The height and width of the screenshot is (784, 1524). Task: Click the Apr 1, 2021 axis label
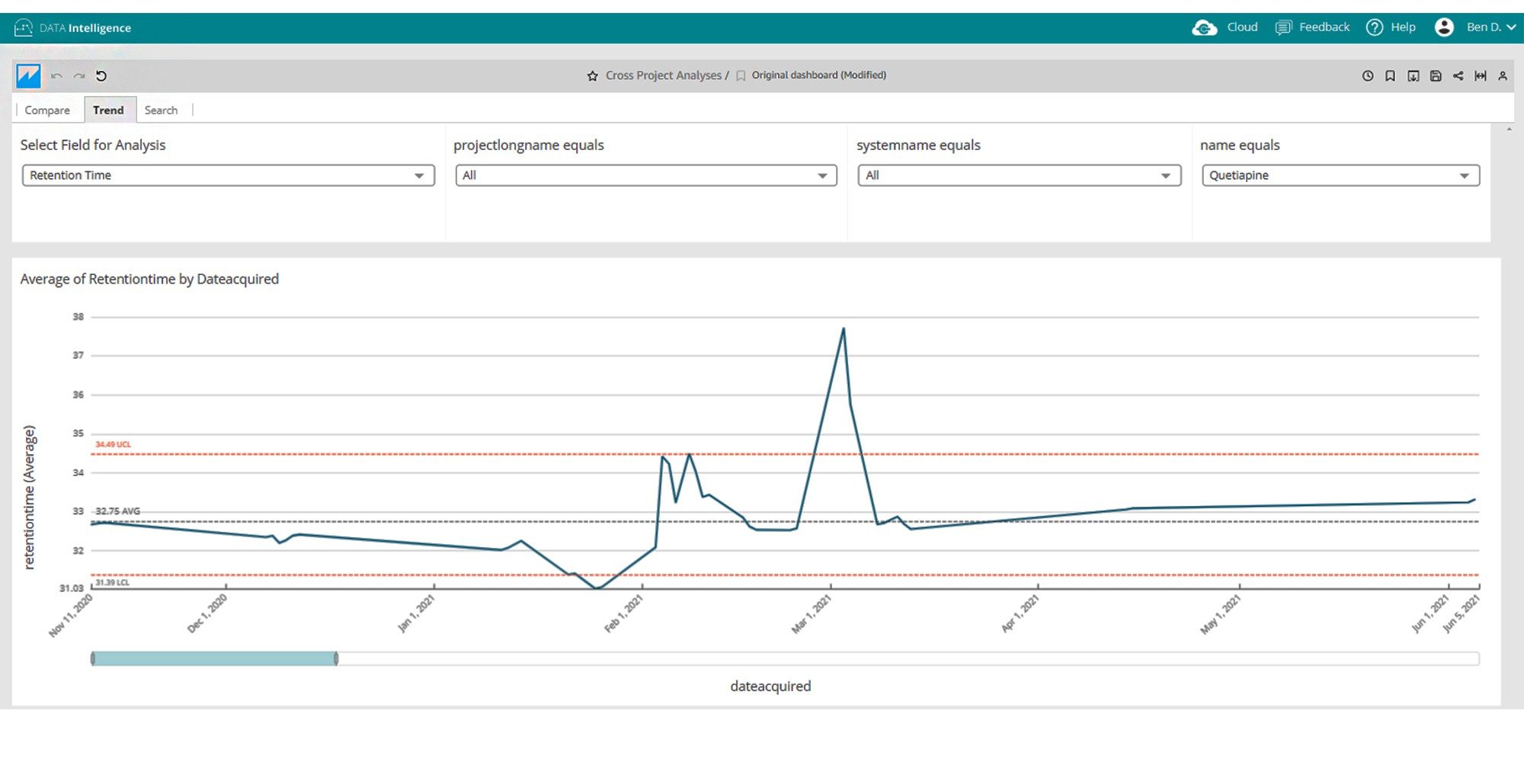click(x=1020, y=614)
